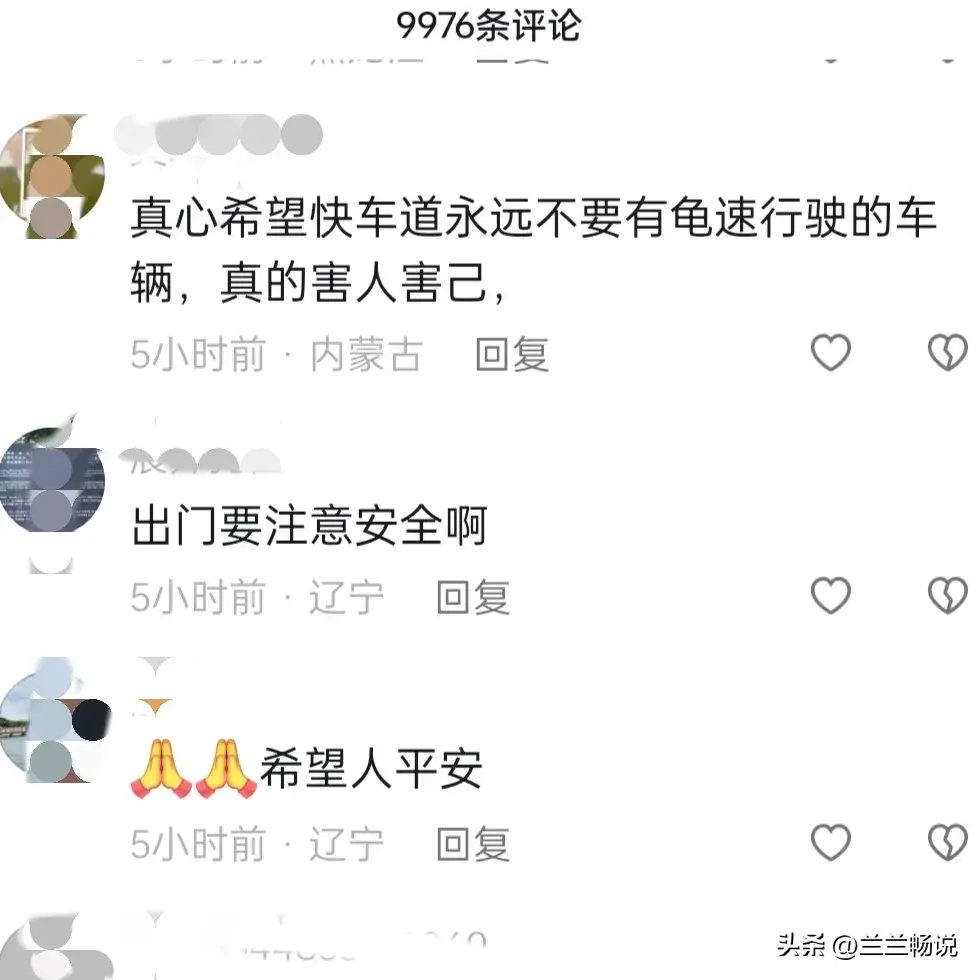Reply to '出门要注意安全啊' comment via 回复

pyautogui.click(x=473, y=597)
